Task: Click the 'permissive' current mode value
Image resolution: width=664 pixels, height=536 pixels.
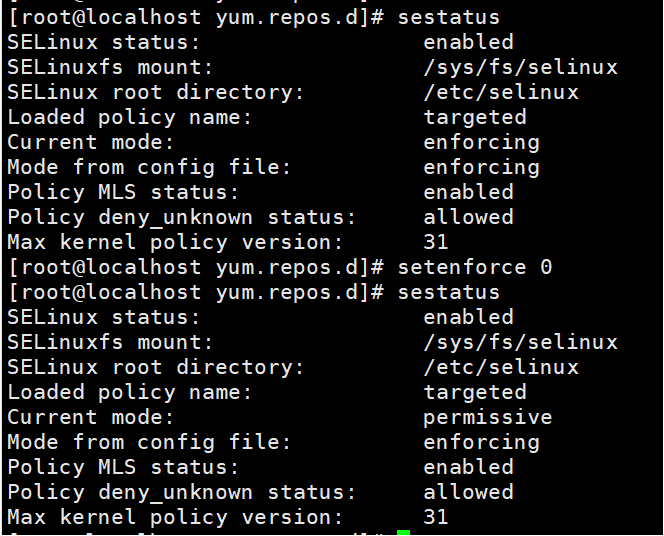Action: (x=487, y=418)
